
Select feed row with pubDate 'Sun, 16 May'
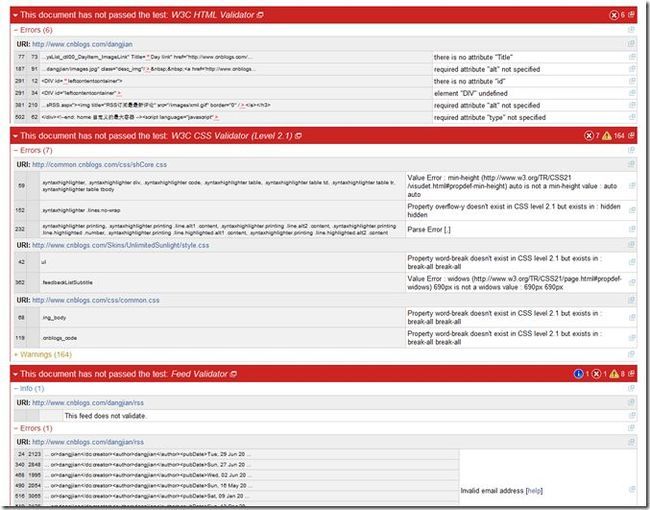pyautogui.click(x=237, y=485)
